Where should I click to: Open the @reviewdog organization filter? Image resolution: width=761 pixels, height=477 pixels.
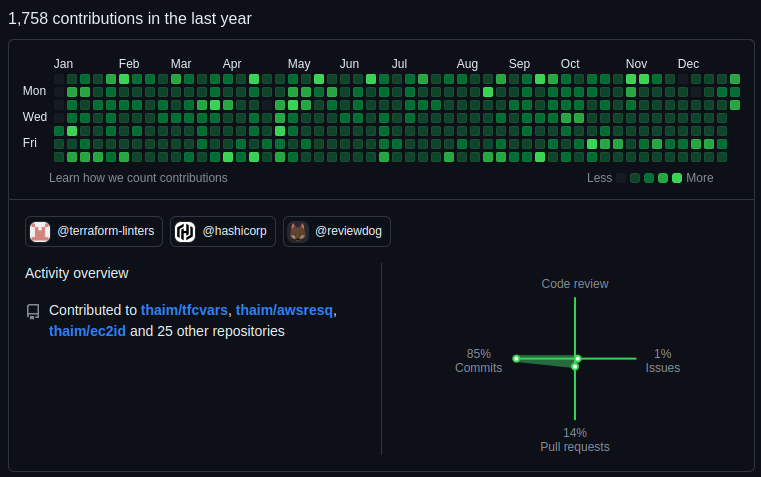coord(337,231)
